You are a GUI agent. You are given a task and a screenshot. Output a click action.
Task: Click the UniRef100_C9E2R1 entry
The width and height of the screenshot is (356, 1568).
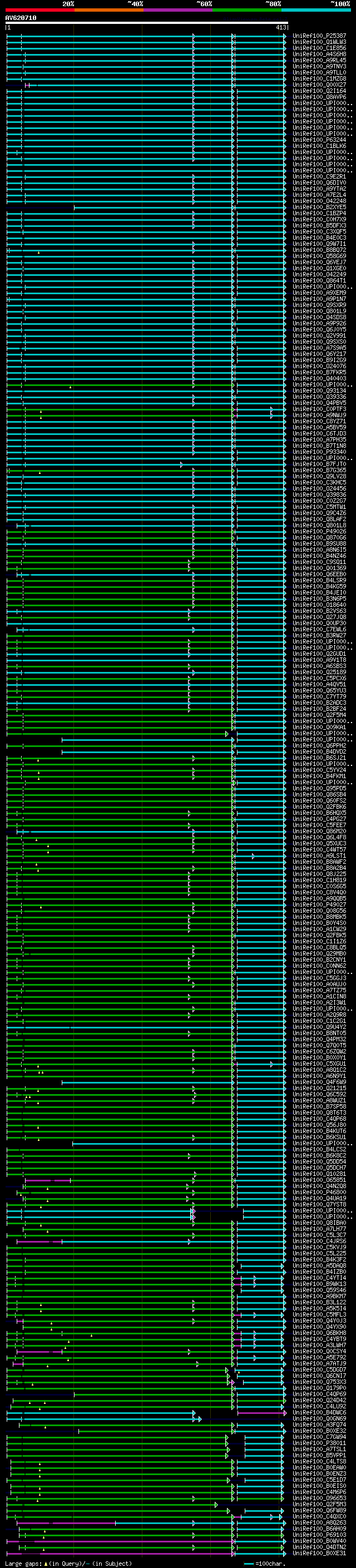tap(319, 176)
